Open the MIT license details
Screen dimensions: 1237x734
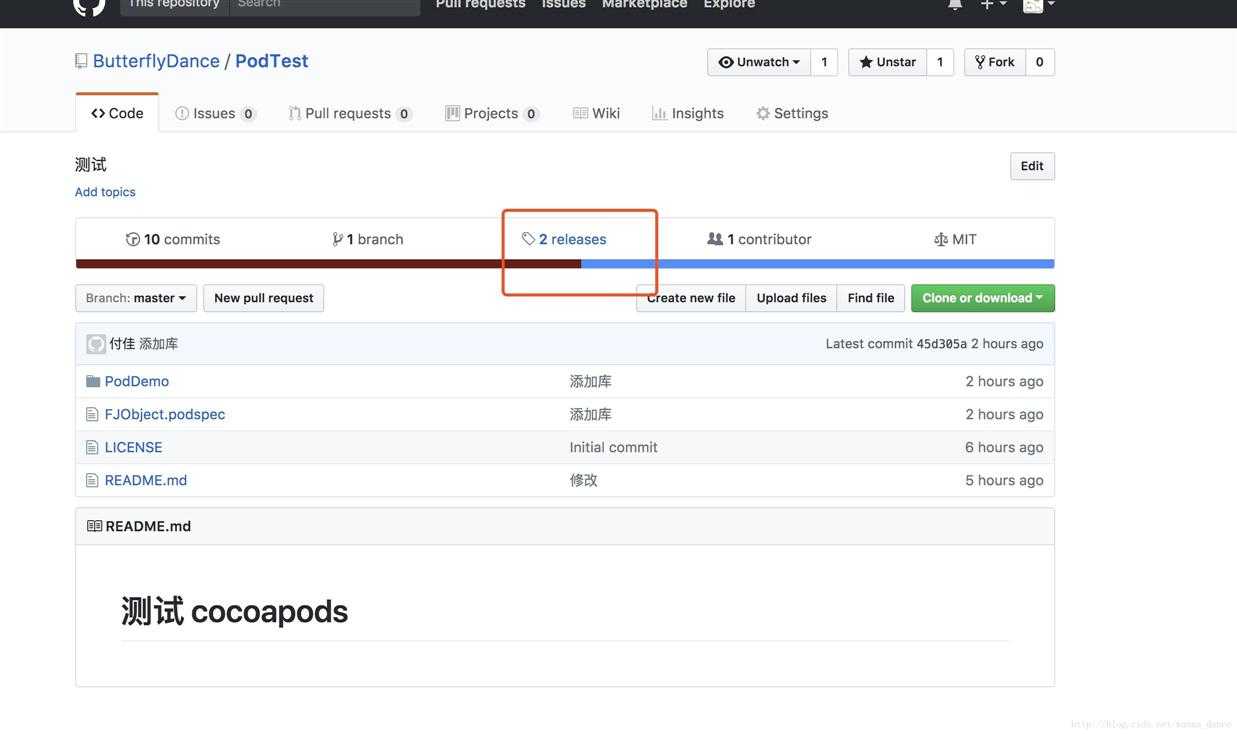(955, 239)
